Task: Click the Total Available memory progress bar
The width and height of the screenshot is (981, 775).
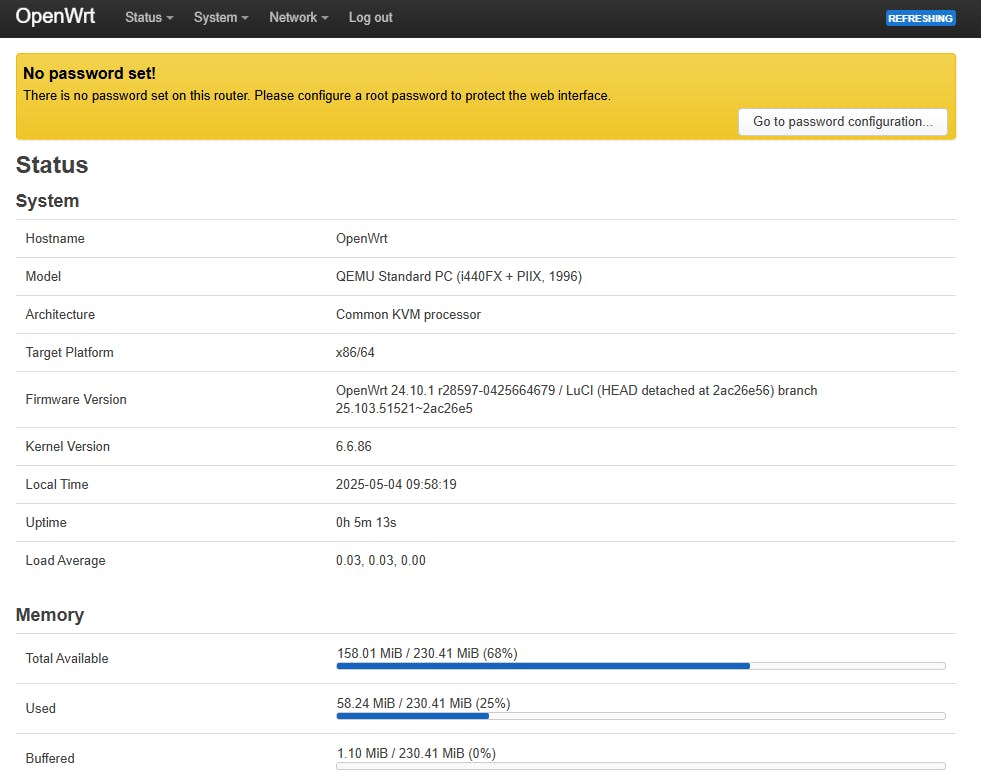Action: pos(640,666)
